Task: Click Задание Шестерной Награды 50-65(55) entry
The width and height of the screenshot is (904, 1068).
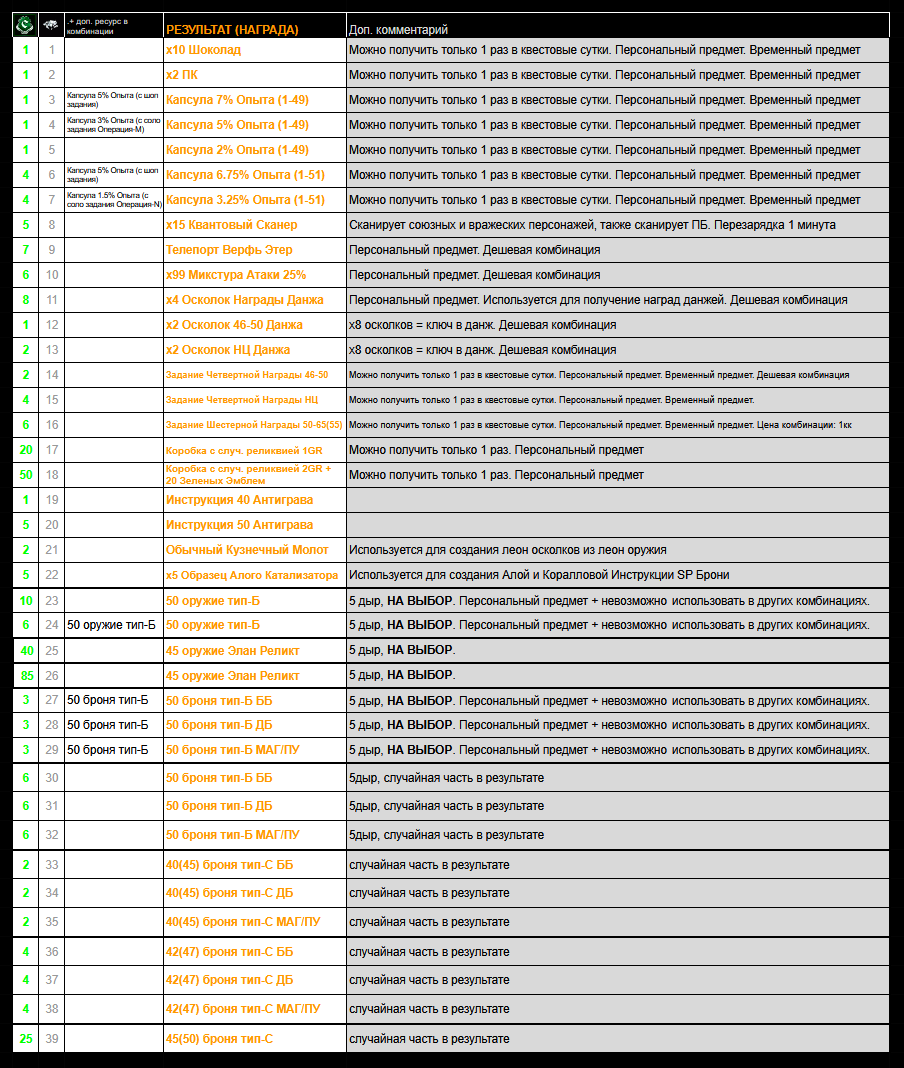Action: [x=253, y=425]
